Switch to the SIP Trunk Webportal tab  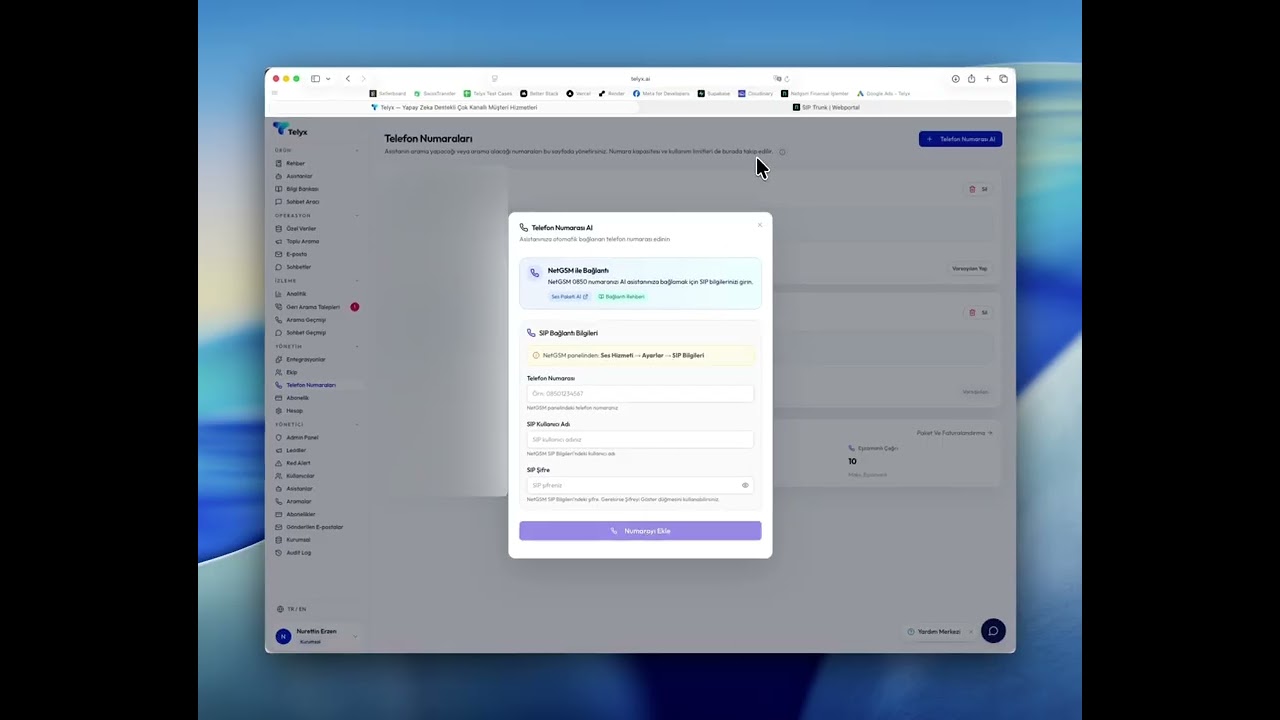click(826, 107)
